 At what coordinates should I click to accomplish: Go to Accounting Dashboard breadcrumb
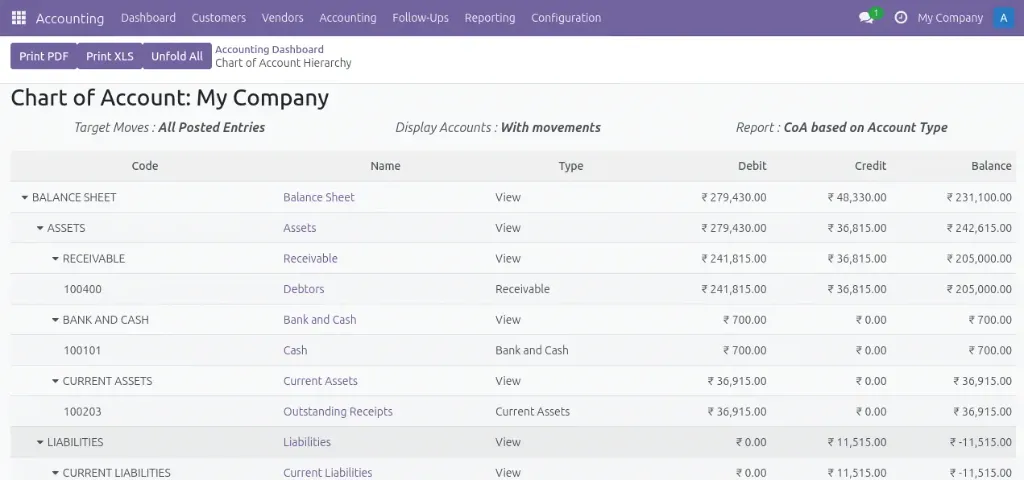point(269,49)
